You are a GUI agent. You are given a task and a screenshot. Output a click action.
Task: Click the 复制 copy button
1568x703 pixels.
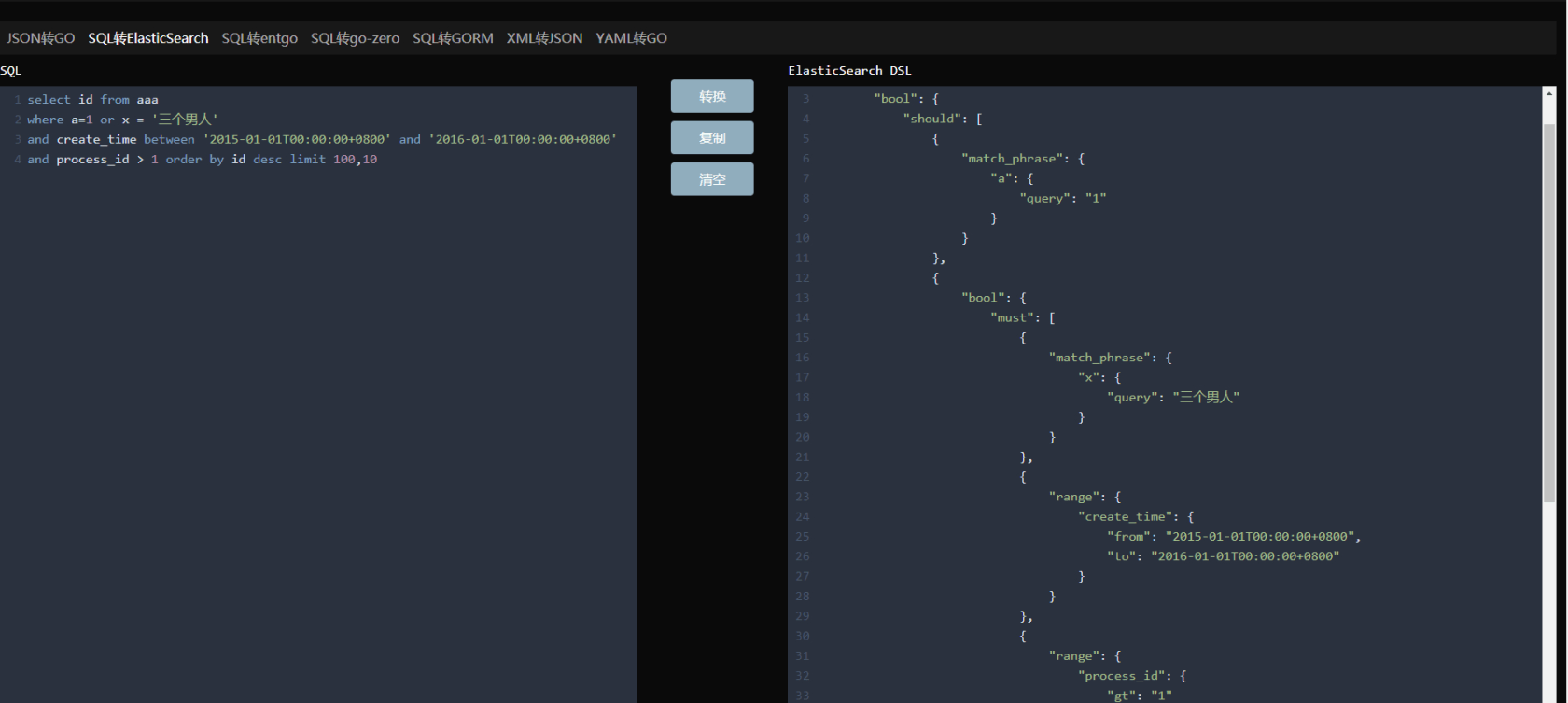click(712, 138)
